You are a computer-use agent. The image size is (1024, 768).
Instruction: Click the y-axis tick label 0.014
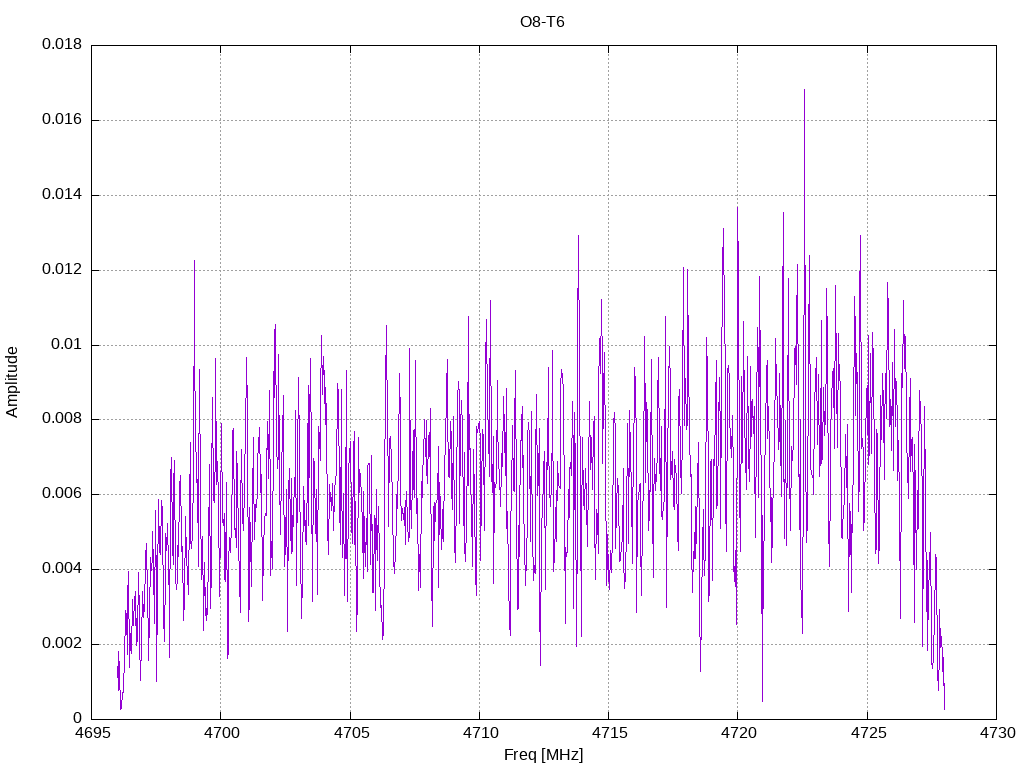pos(62,195)
